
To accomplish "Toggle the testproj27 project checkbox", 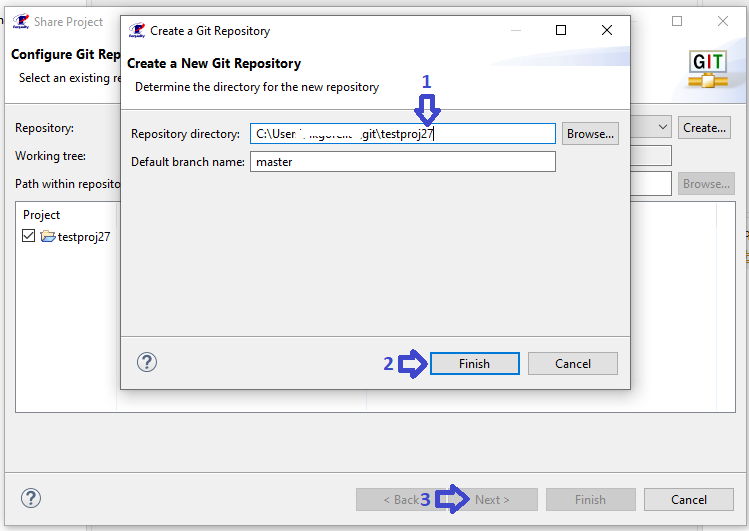I will pyautogui.click(x=28, y=236).
